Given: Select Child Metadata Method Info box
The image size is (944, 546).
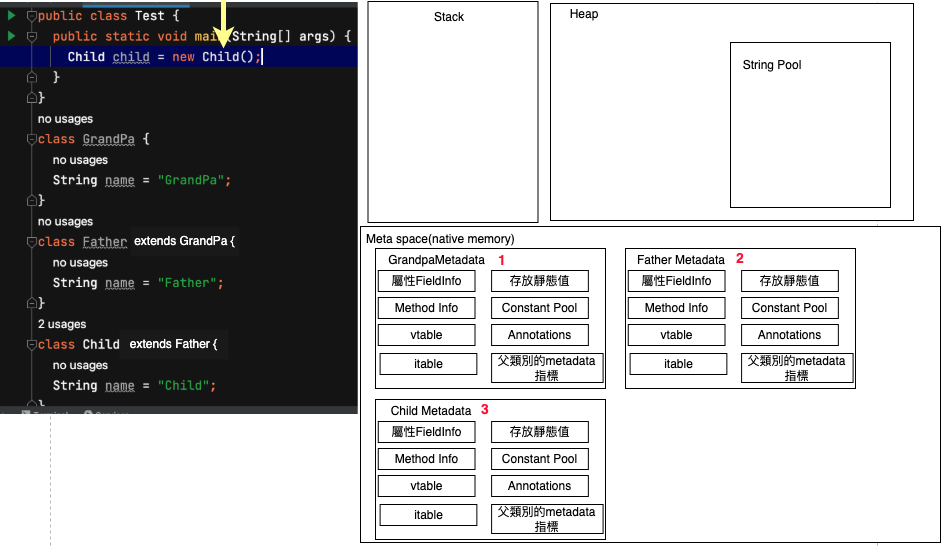Looking at the screenshot, I should (426, 459).
